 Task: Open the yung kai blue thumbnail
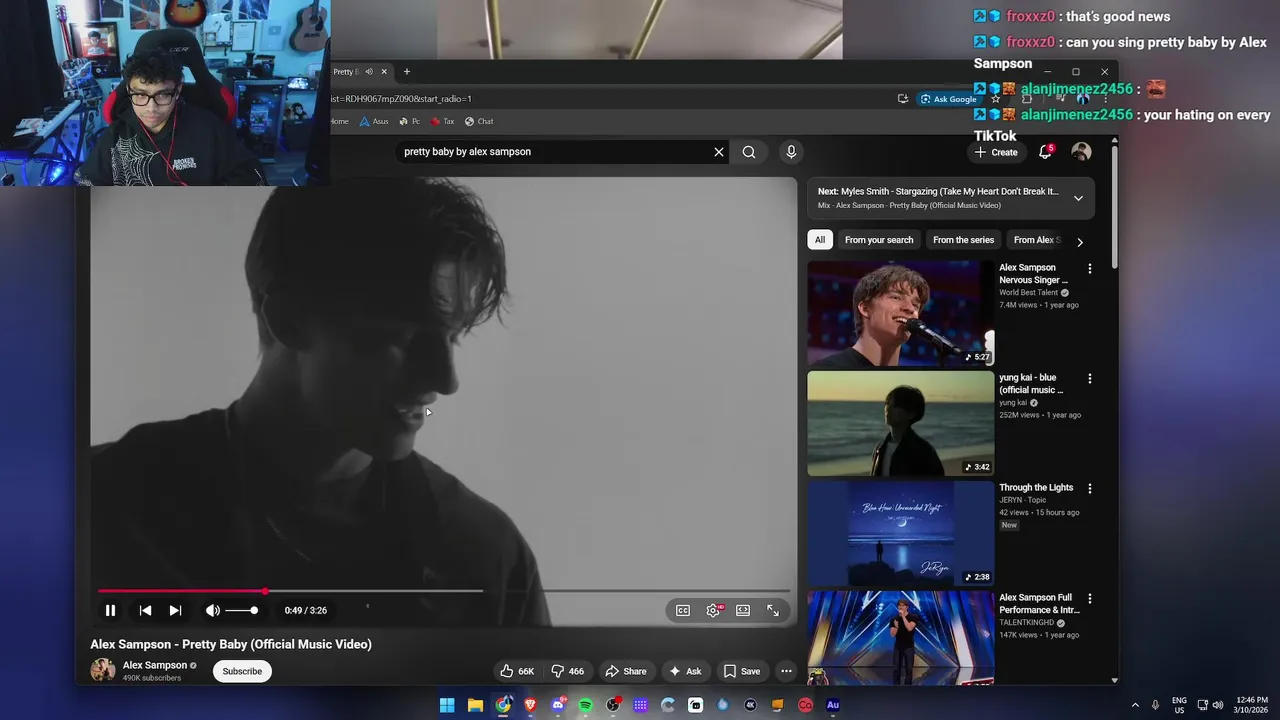pos(901,423)
